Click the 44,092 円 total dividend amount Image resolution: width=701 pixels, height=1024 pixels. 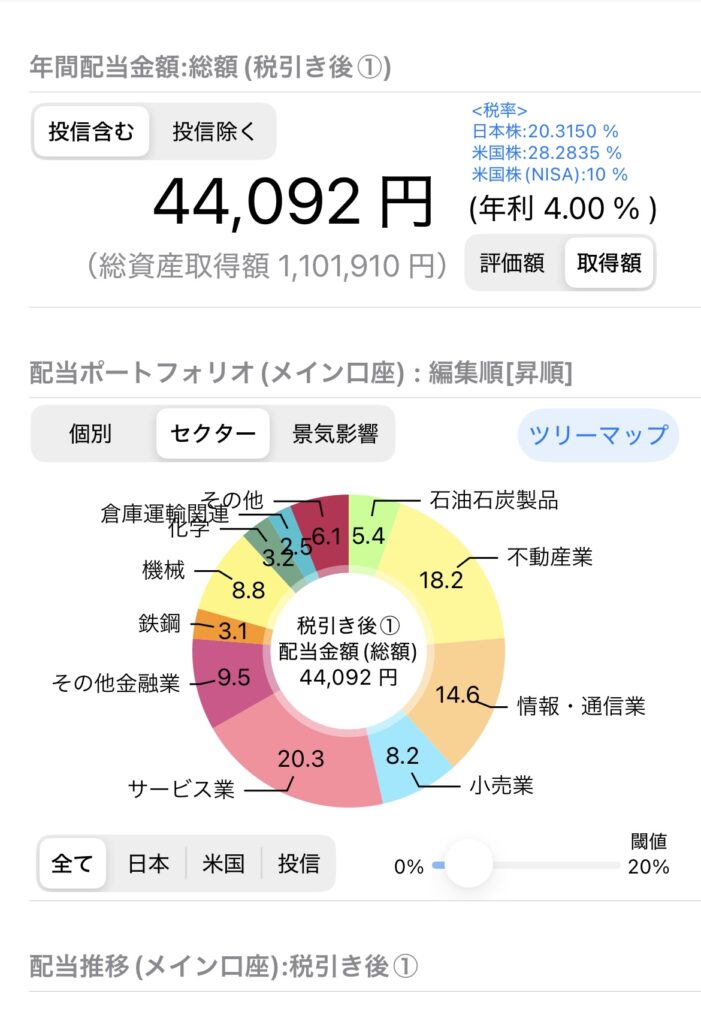click(293, 202)
